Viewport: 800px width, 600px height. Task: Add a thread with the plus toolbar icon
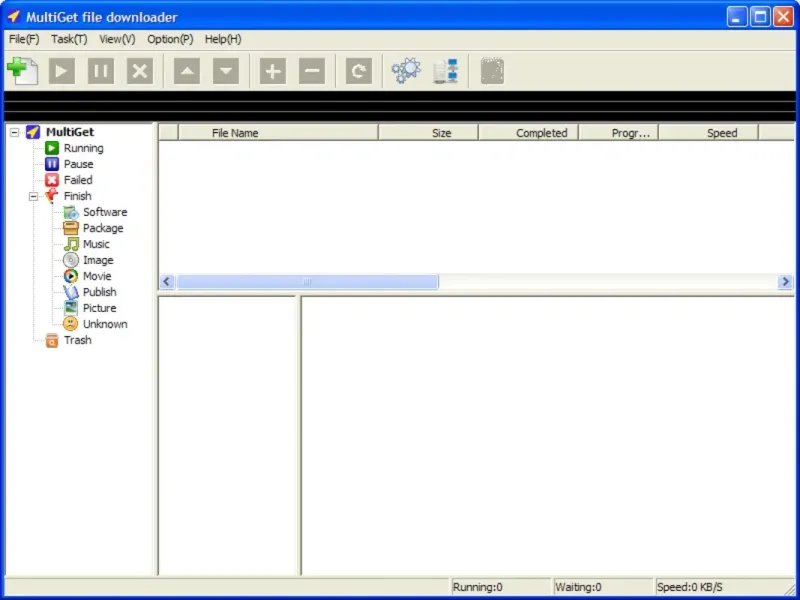click(x=273, y=71)
